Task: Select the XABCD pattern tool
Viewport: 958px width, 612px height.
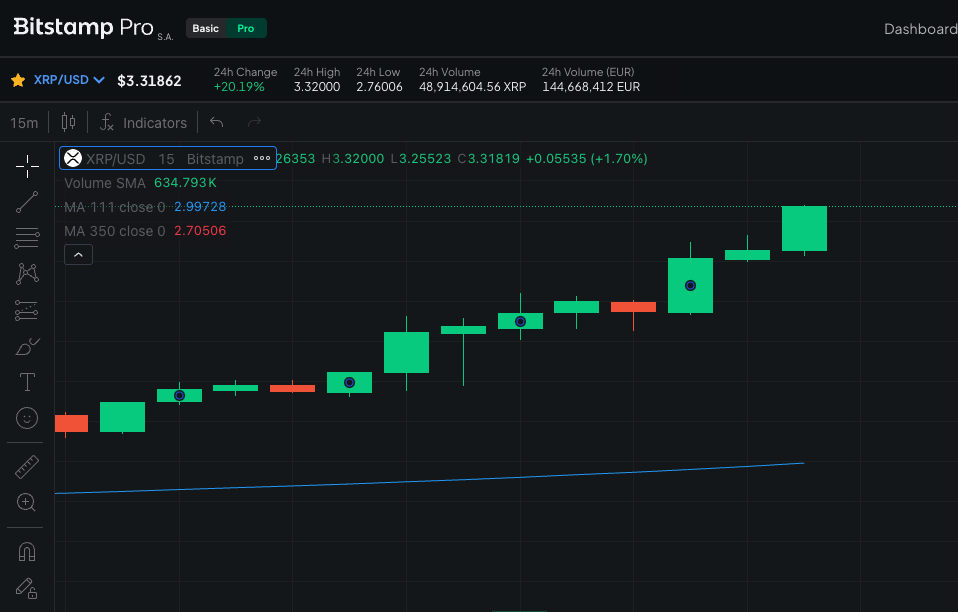Action: coord(27,274)
